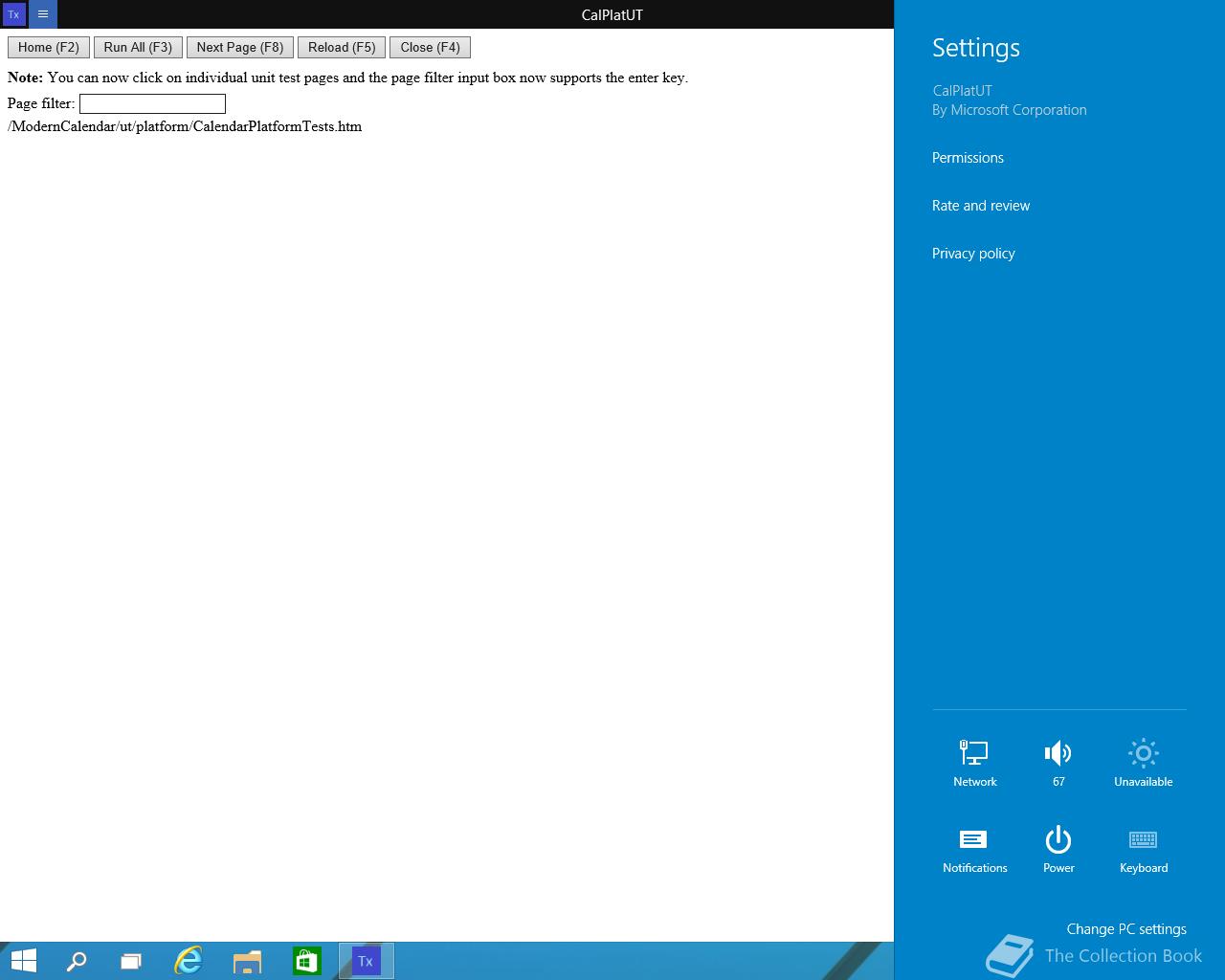Open the CalendarPlatformTests.htm test page link
The width and height of the screenshot is (1225, 980).
coord(185,126)
